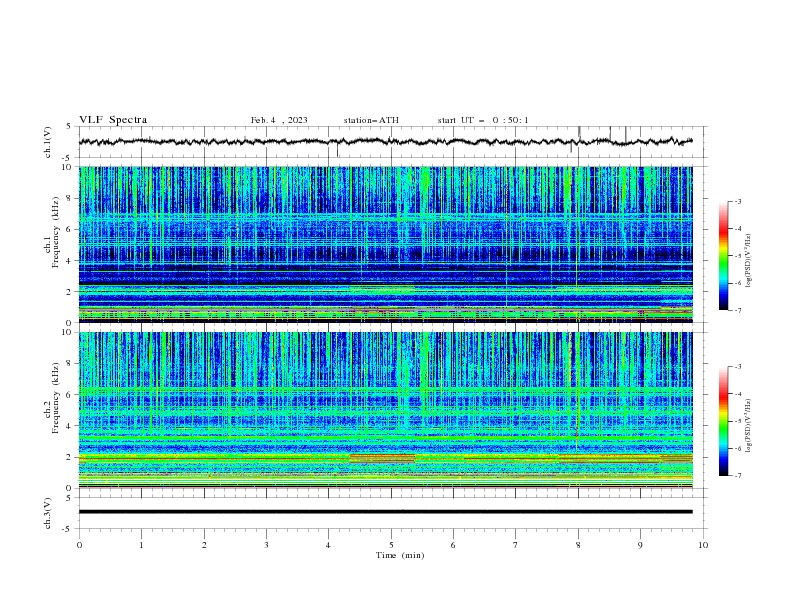Select the log(PSD) label beside ch.1 color bar
This screenshot has height=612, width=792.
click(749, 261)
